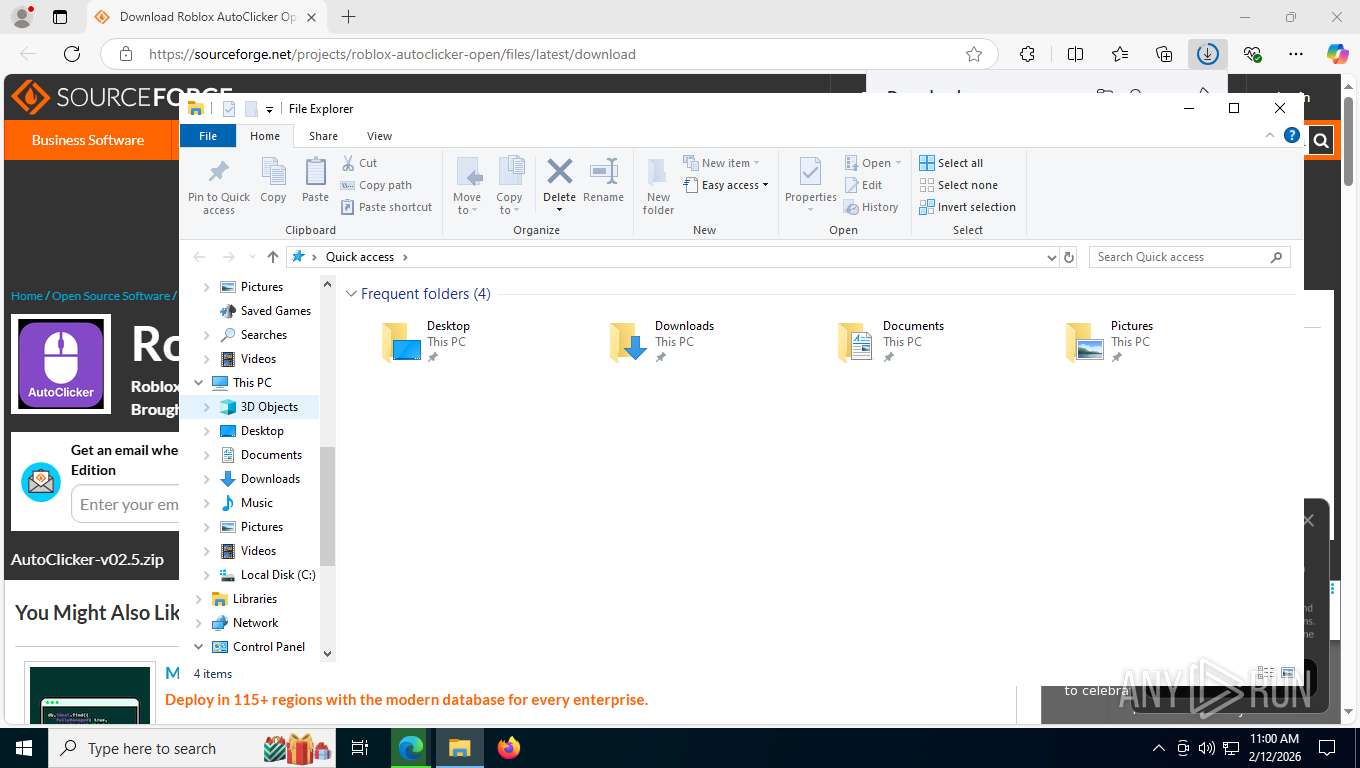Switch to details view icon
This screenshot has width=1360, height=768.
pyautogui.click(x=1265, y=674)
